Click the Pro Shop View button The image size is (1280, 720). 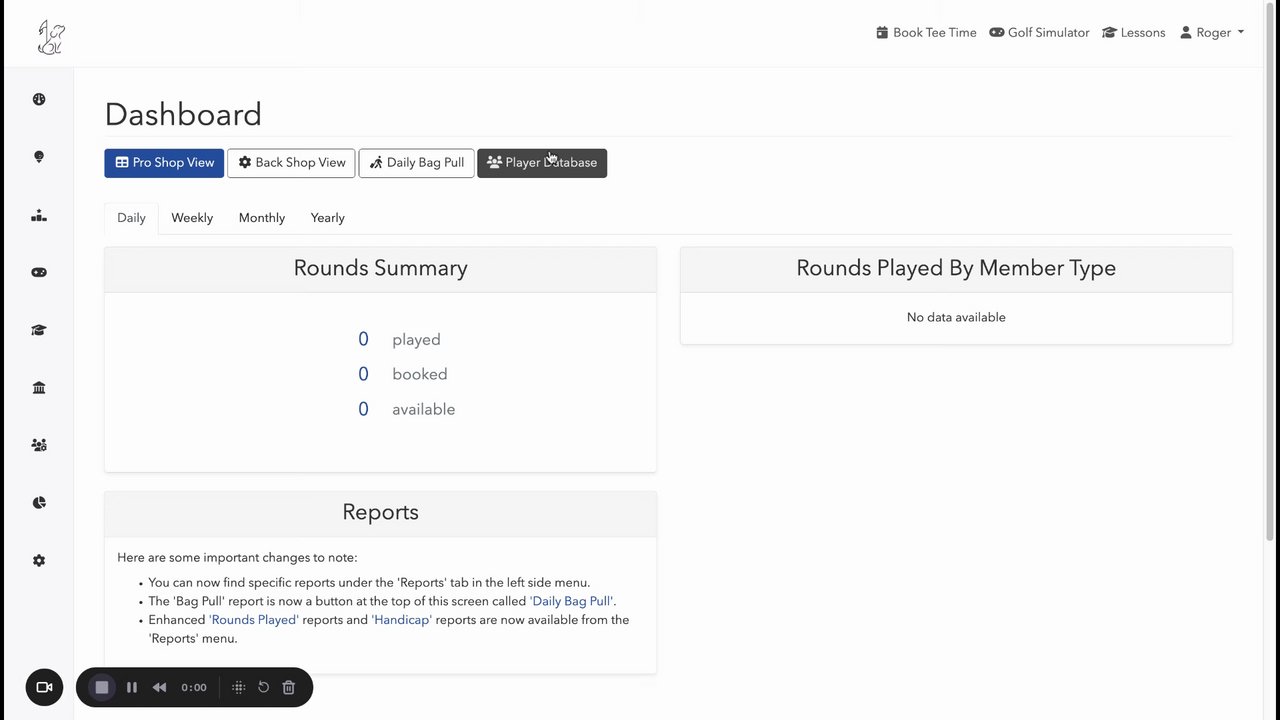tap(165, 163)
